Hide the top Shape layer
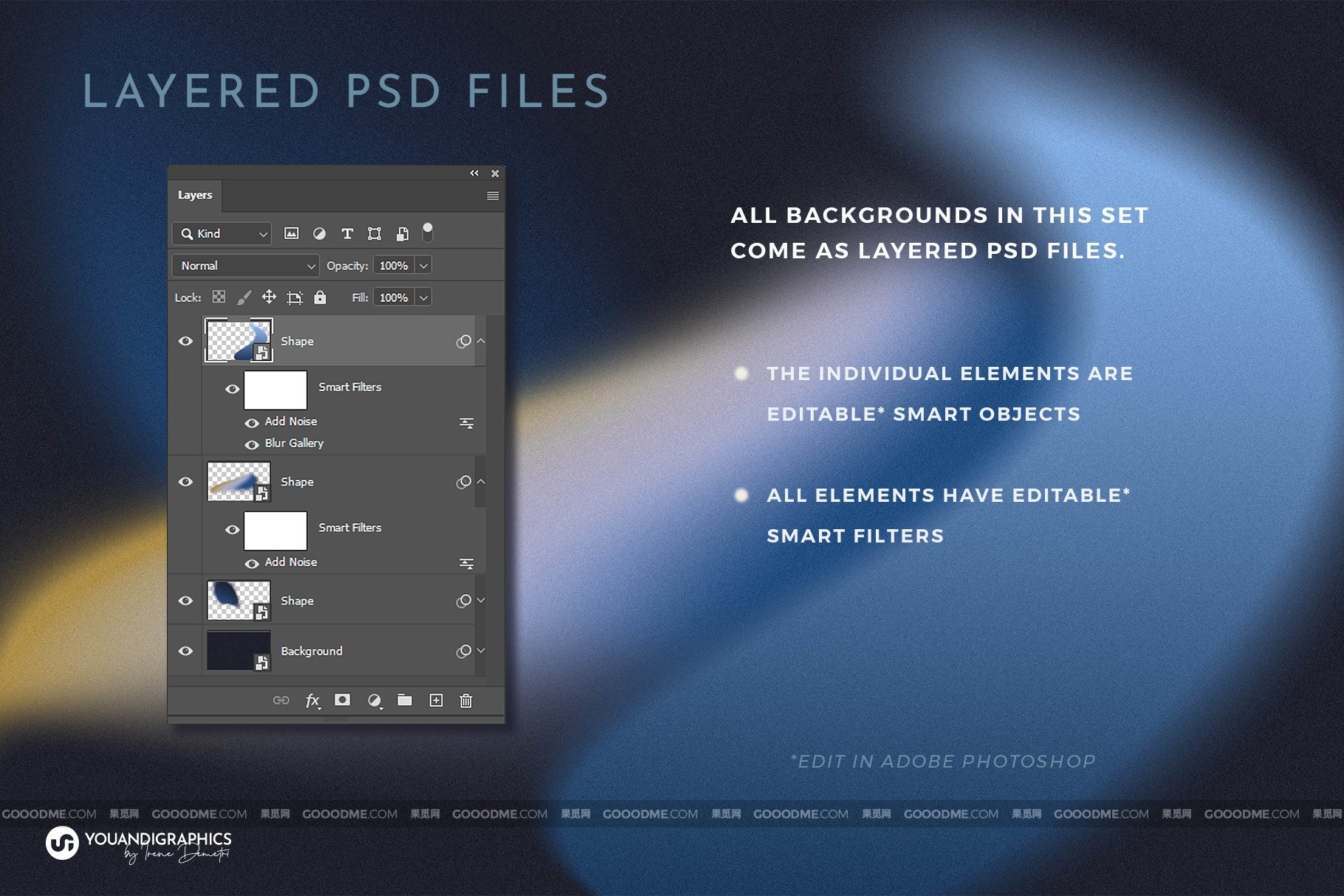This screenshot has width=1344, height=896. click(x=185, y=341)
